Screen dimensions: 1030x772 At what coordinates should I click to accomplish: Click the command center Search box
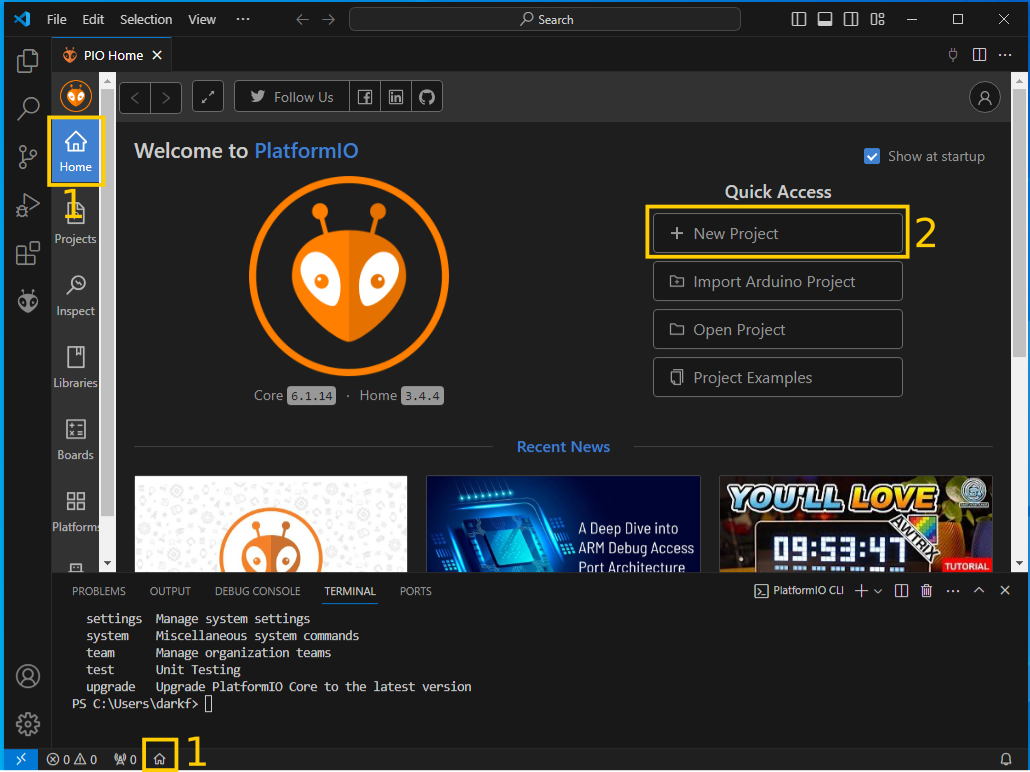545,19
